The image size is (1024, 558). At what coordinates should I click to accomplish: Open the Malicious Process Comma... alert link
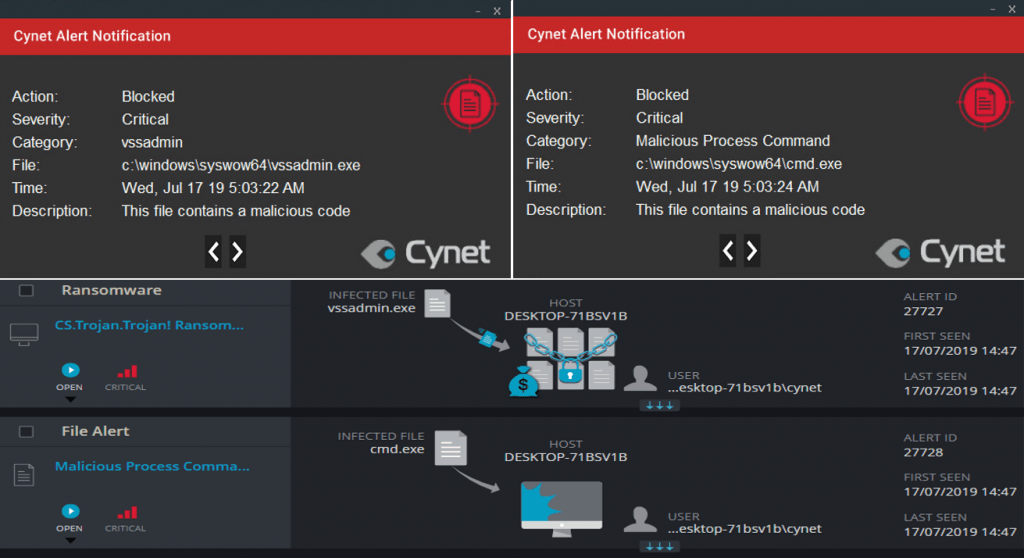[x=152, y=467]
